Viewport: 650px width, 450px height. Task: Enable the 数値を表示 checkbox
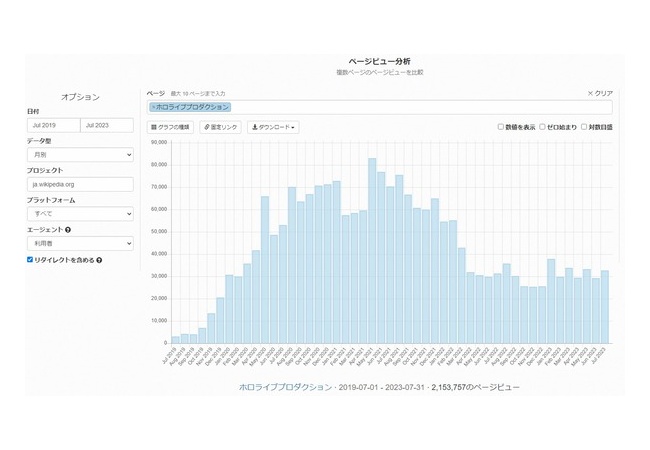[x=500, y=127]
